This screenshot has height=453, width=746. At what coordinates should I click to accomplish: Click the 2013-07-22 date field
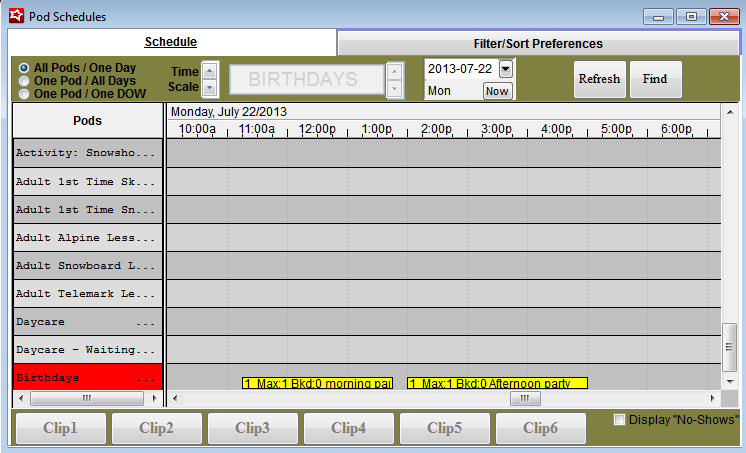461,69
